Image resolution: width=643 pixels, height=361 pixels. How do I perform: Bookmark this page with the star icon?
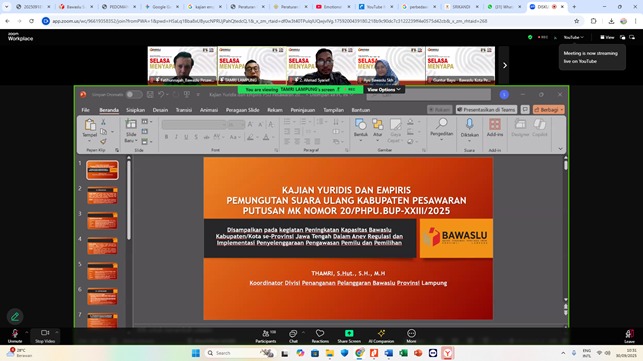click(577, 21)
